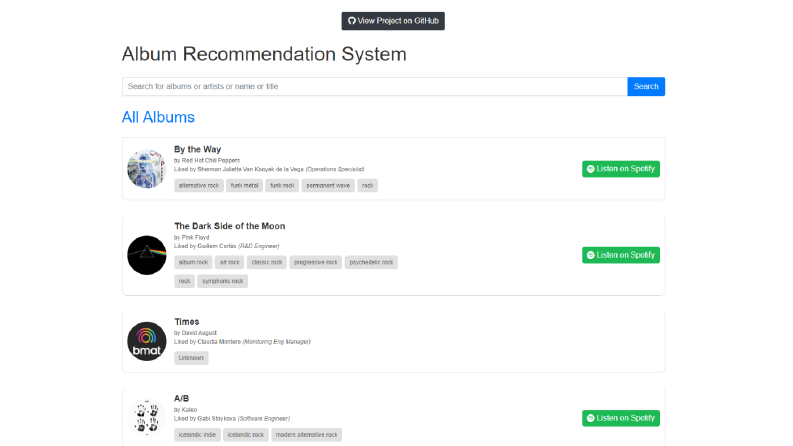Select The Dark Side of the Moon title
The height and width of the screenshot is (446, 793).
tap(230, 227)
